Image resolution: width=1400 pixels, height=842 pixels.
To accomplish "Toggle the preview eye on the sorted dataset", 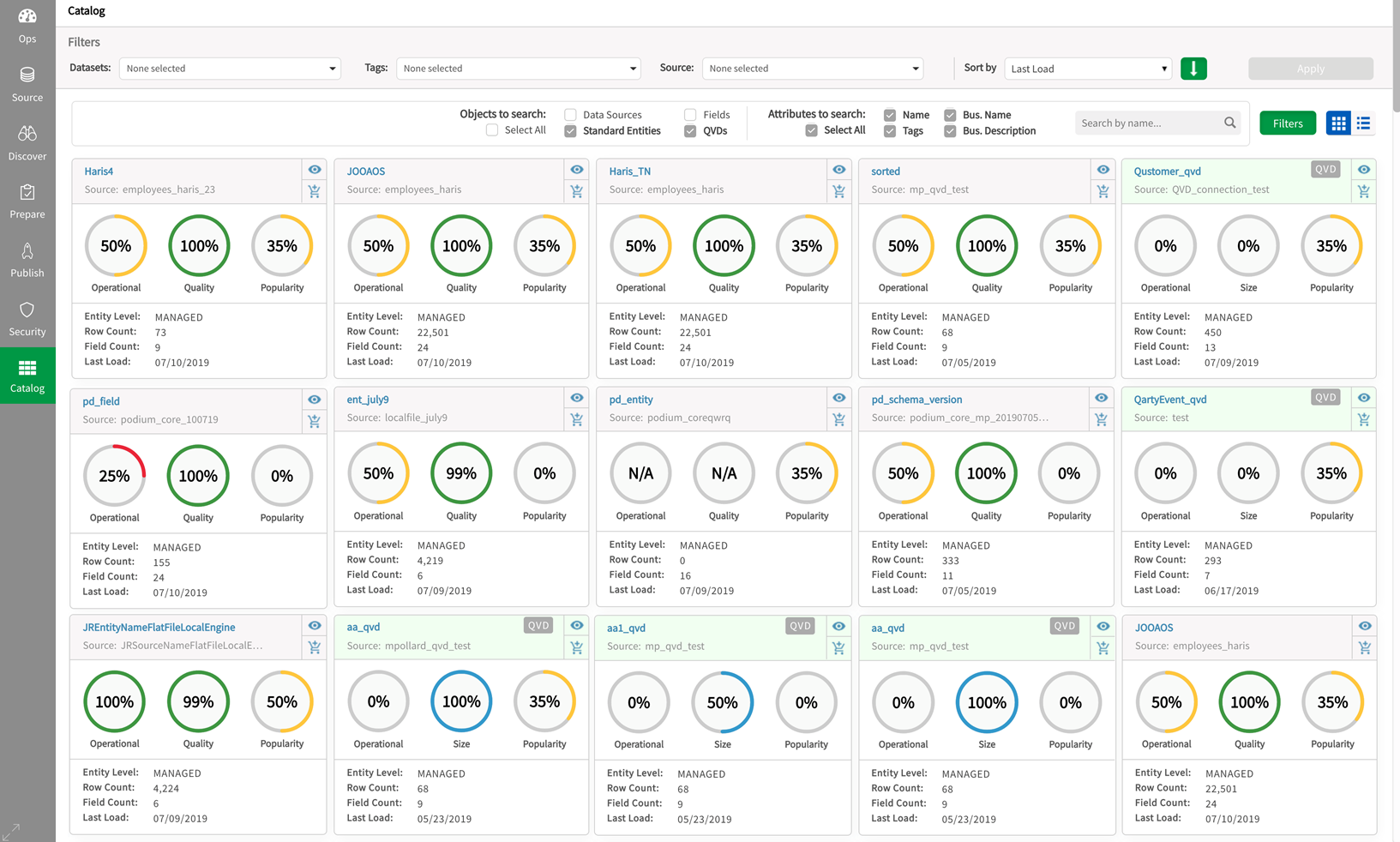I will tap(1102, 170).
